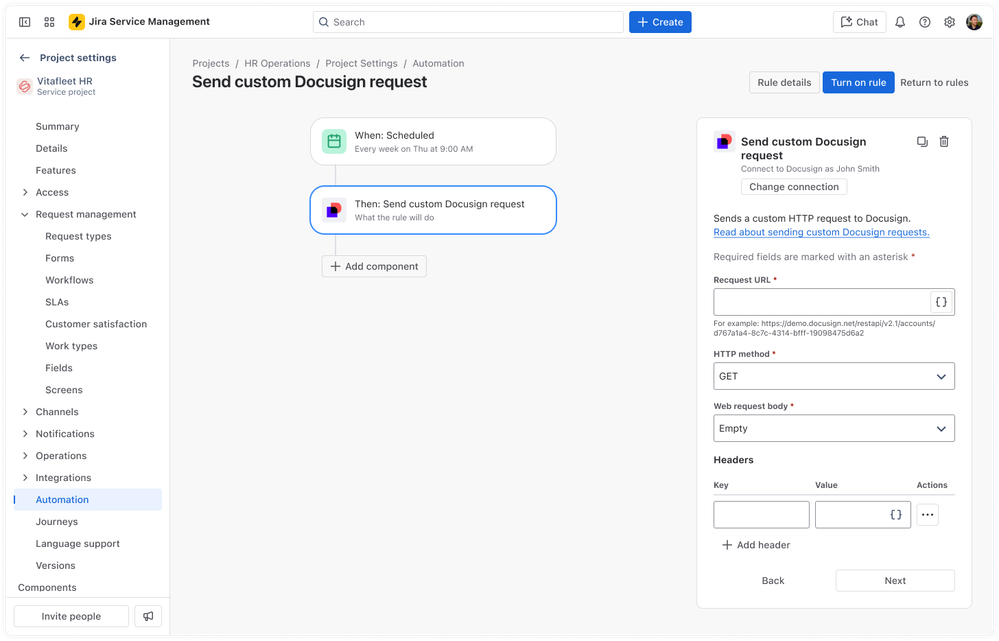
Task: Open the Web request body Empty dropdown
Action: (x=833, y=428)
